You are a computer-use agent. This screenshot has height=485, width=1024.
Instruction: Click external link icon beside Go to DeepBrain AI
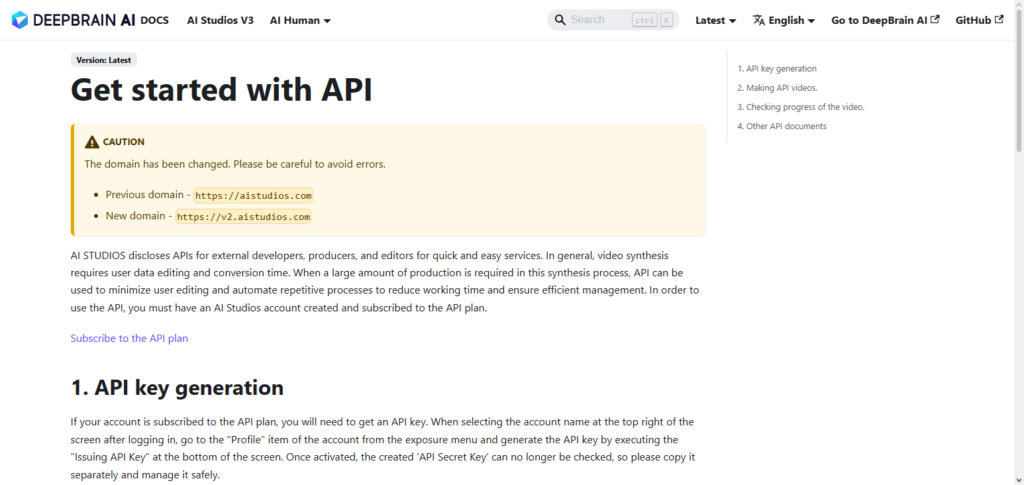tap(935, 20)
